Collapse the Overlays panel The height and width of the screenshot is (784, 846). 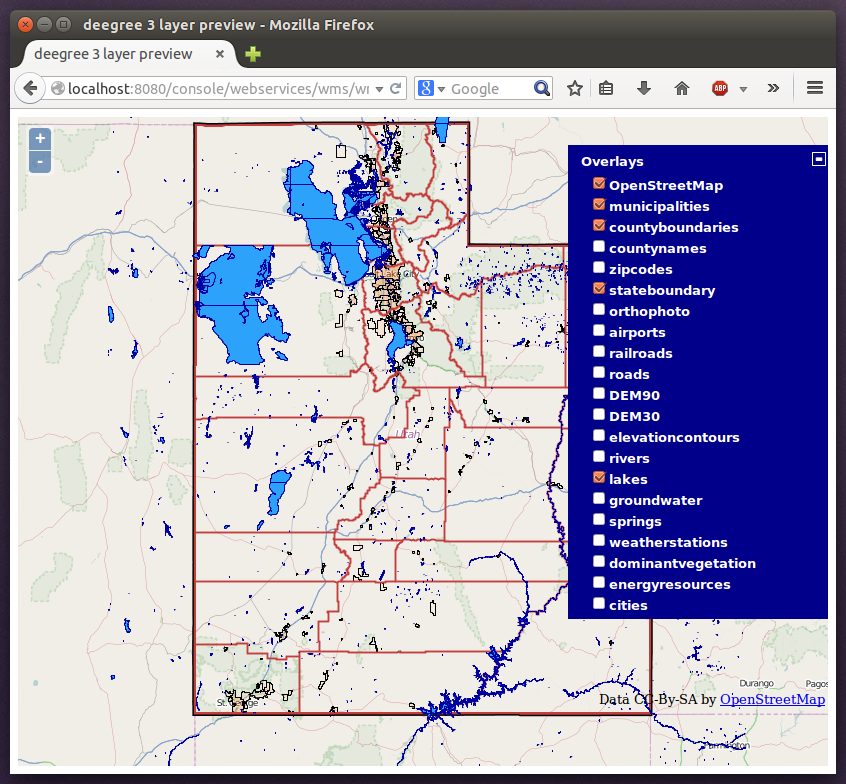point(819,158)
